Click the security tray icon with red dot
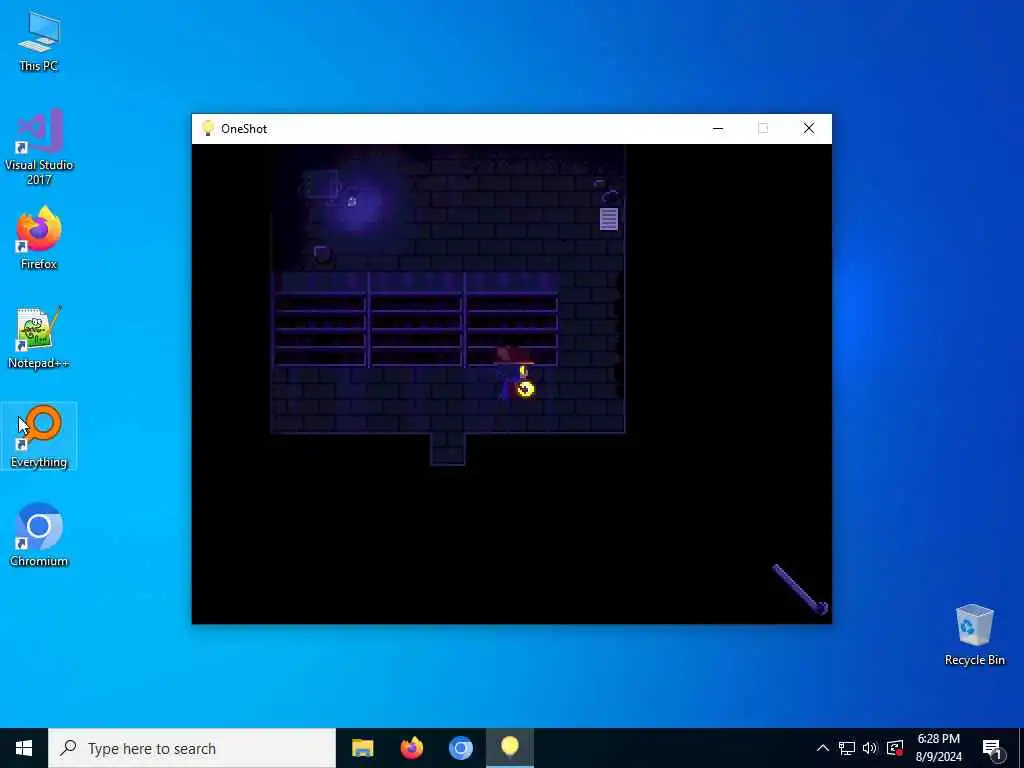Viewport: 1024px width, 768px height. [x=895, y=748]
